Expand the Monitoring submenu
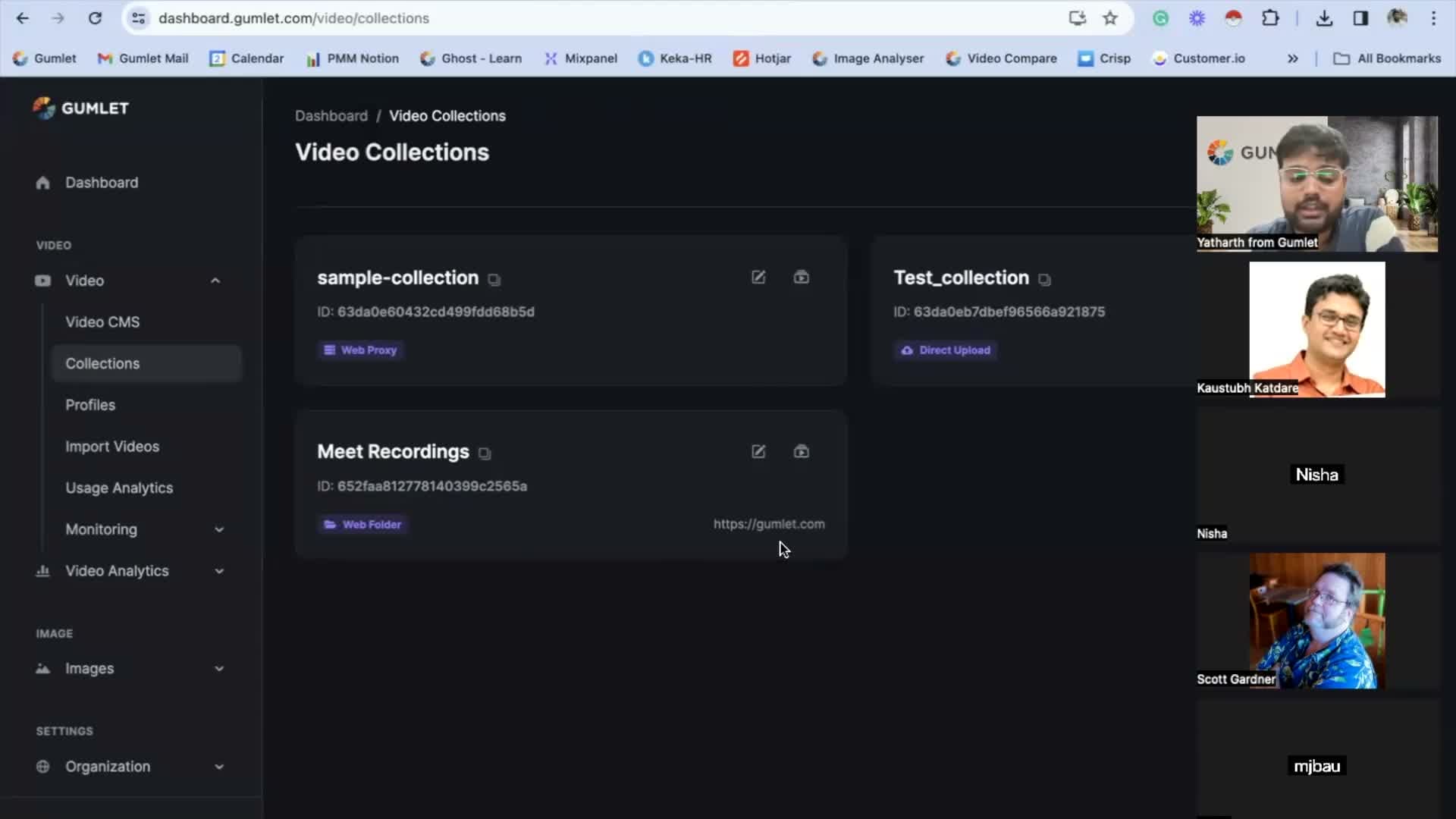This screenshot has height=819, width=1456. 219,529
